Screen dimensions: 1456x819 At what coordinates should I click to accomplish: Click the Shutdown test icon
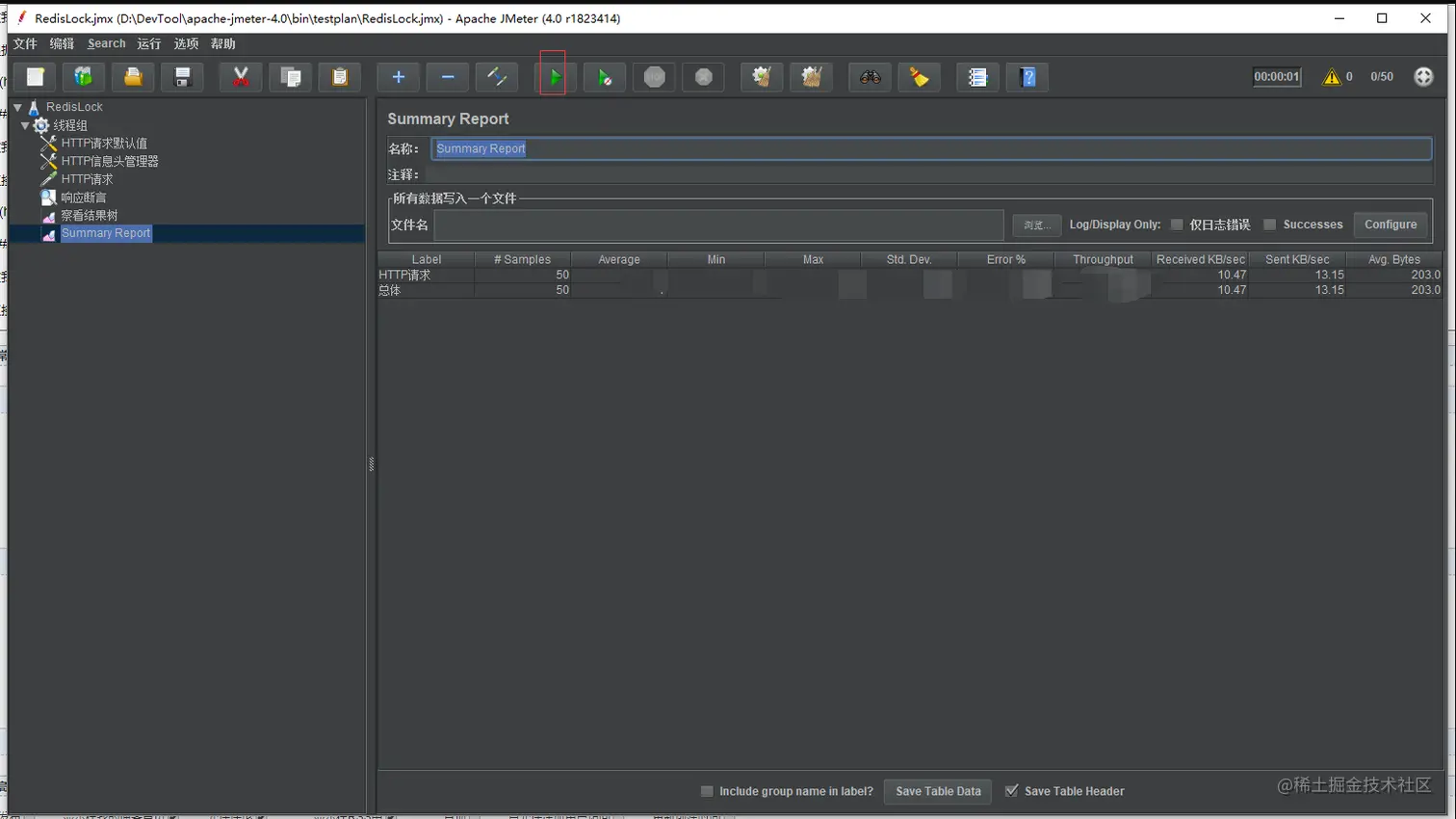pos(703,77)
